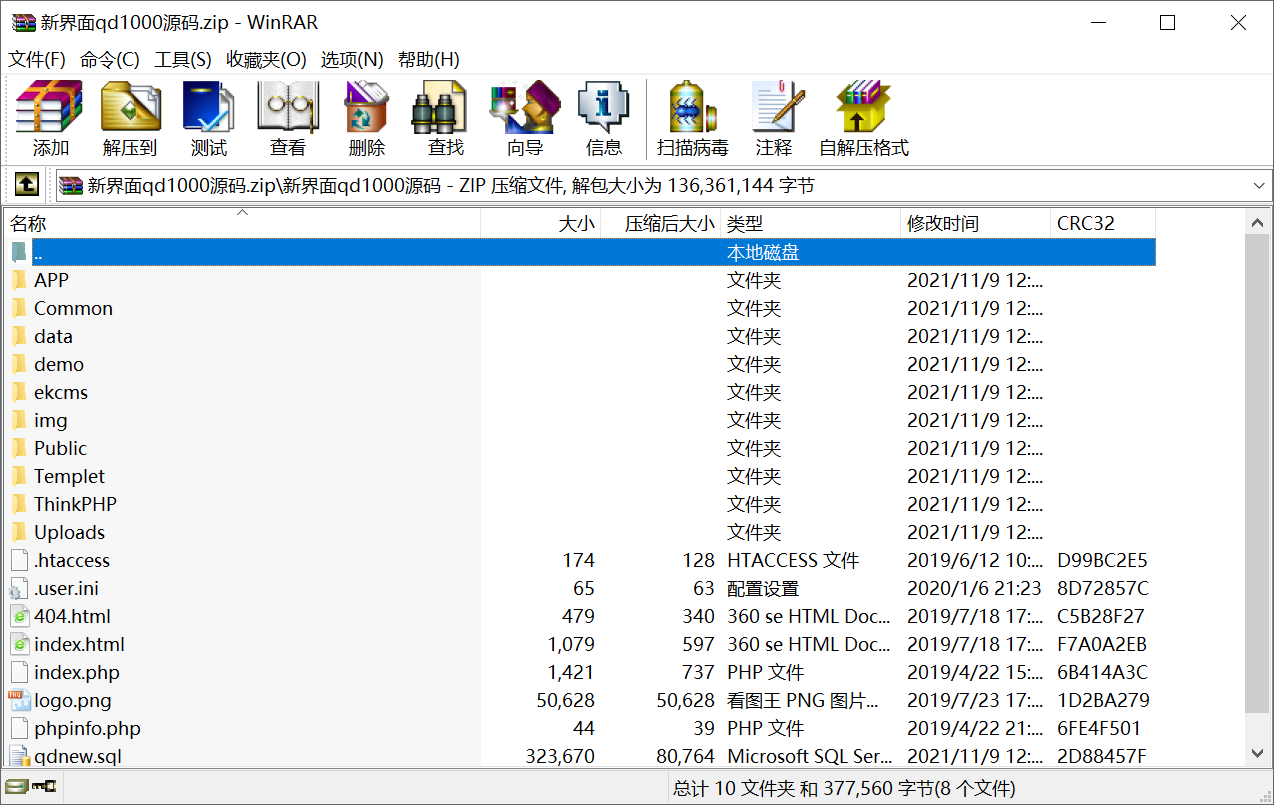This screenshot has width=1274, height=805.
Task: Click the ThinkPHP folder icon
Action: point(18,504)
